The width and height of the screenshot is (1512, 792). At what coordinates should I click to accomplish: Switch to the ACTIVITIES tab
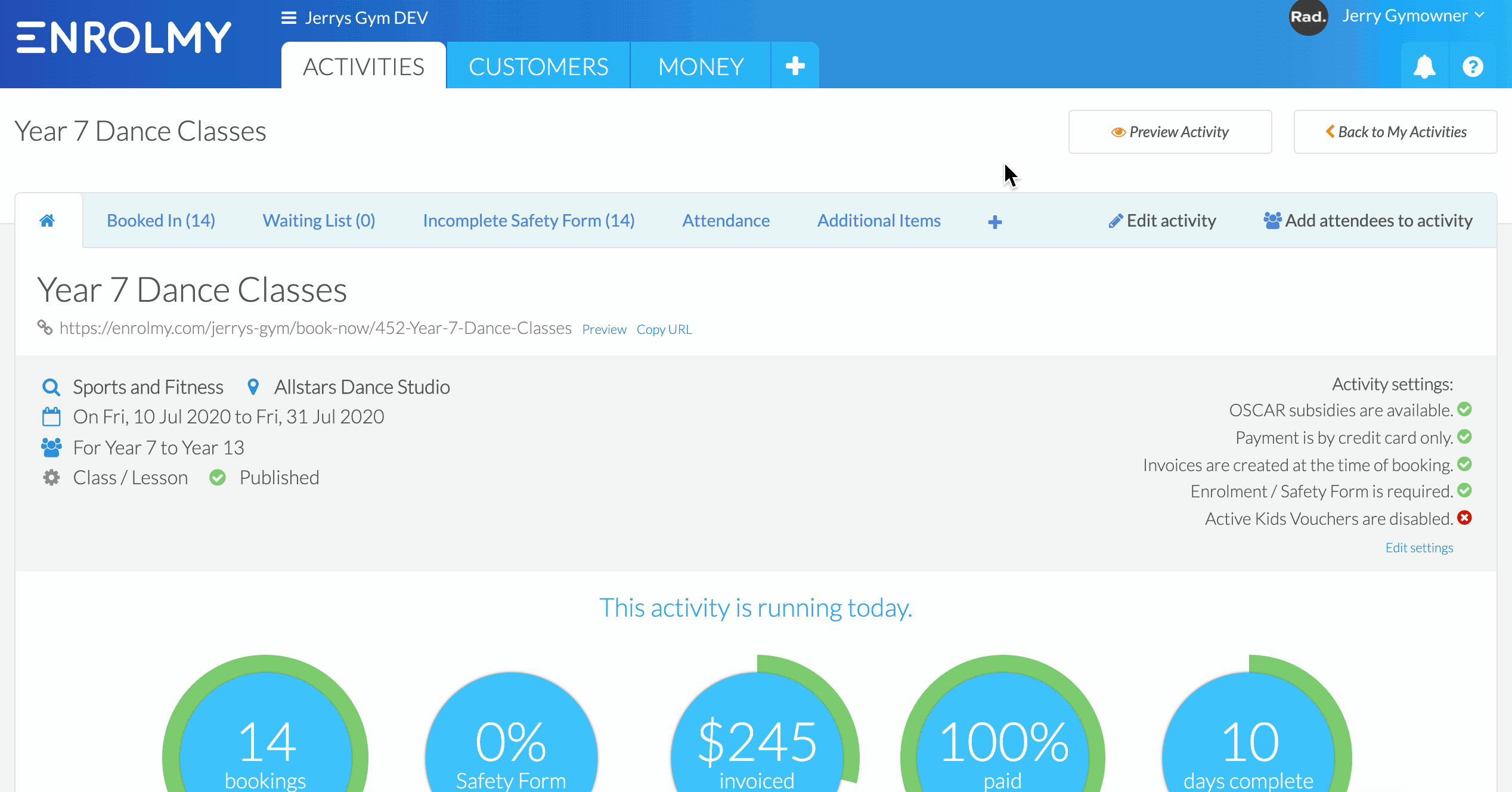point(364,66)
